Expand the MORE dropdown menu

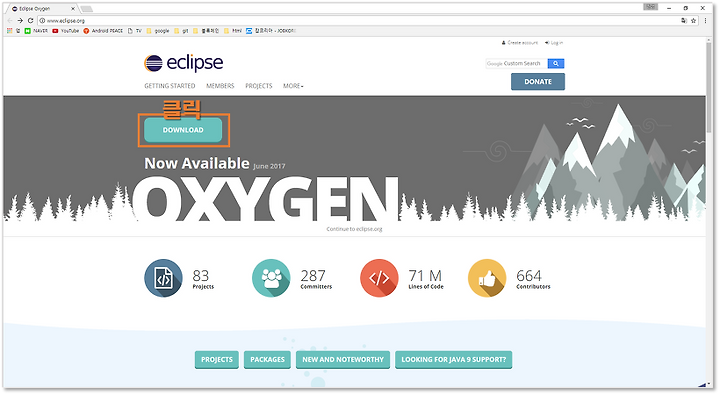293,86
